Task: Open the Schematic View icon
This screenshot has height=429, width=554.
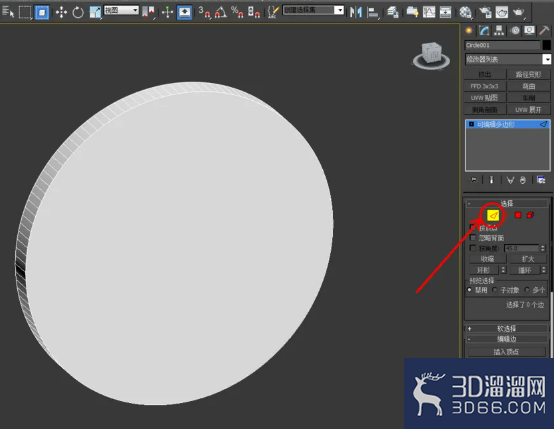Action: point(445,12)
